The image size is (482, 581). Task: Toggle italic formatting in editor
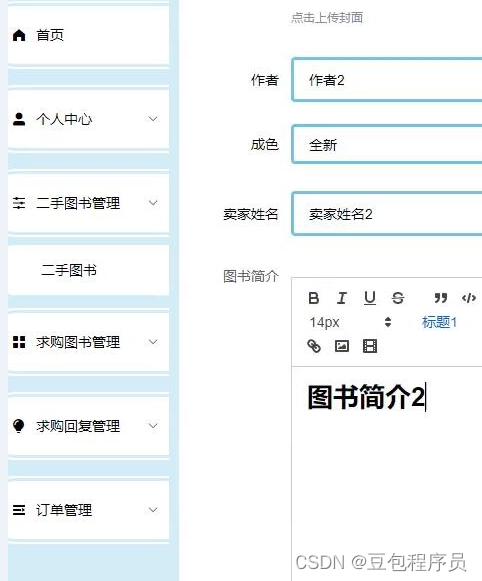click(342, 298)
